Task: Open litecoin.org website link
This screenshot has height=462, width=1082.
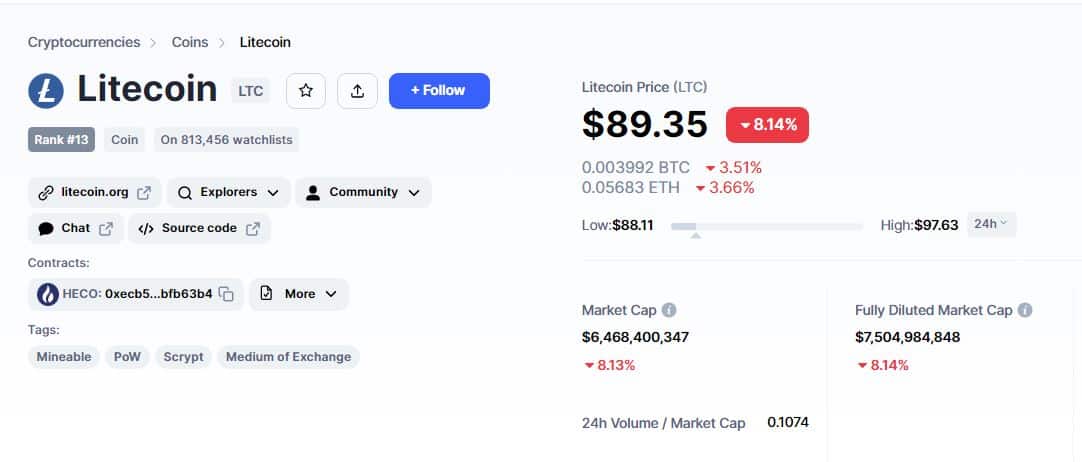Action: coord(95,192)
